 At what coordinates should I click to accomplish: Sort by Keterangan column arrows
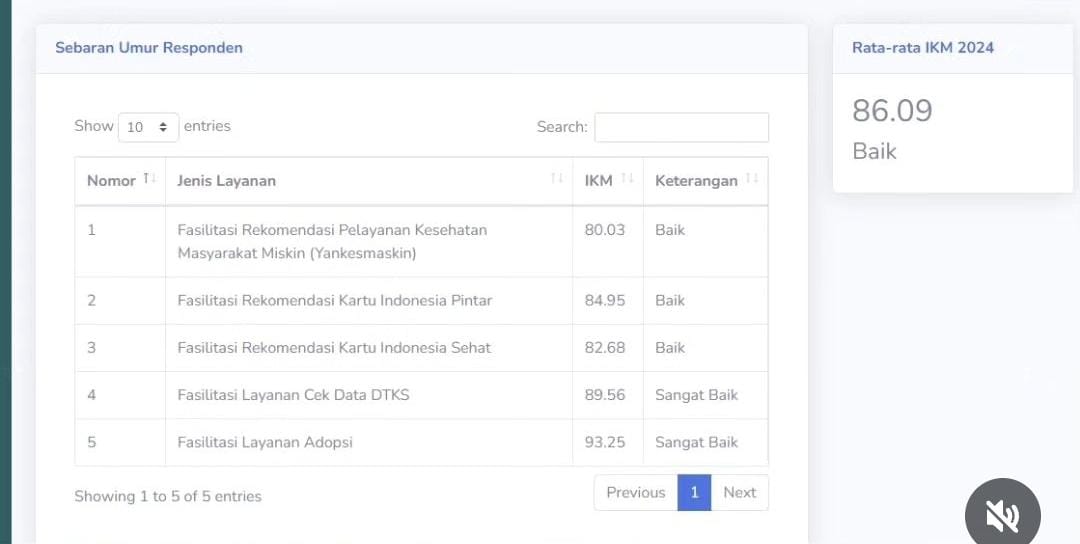pyautogui.click(x=752, y=179)
